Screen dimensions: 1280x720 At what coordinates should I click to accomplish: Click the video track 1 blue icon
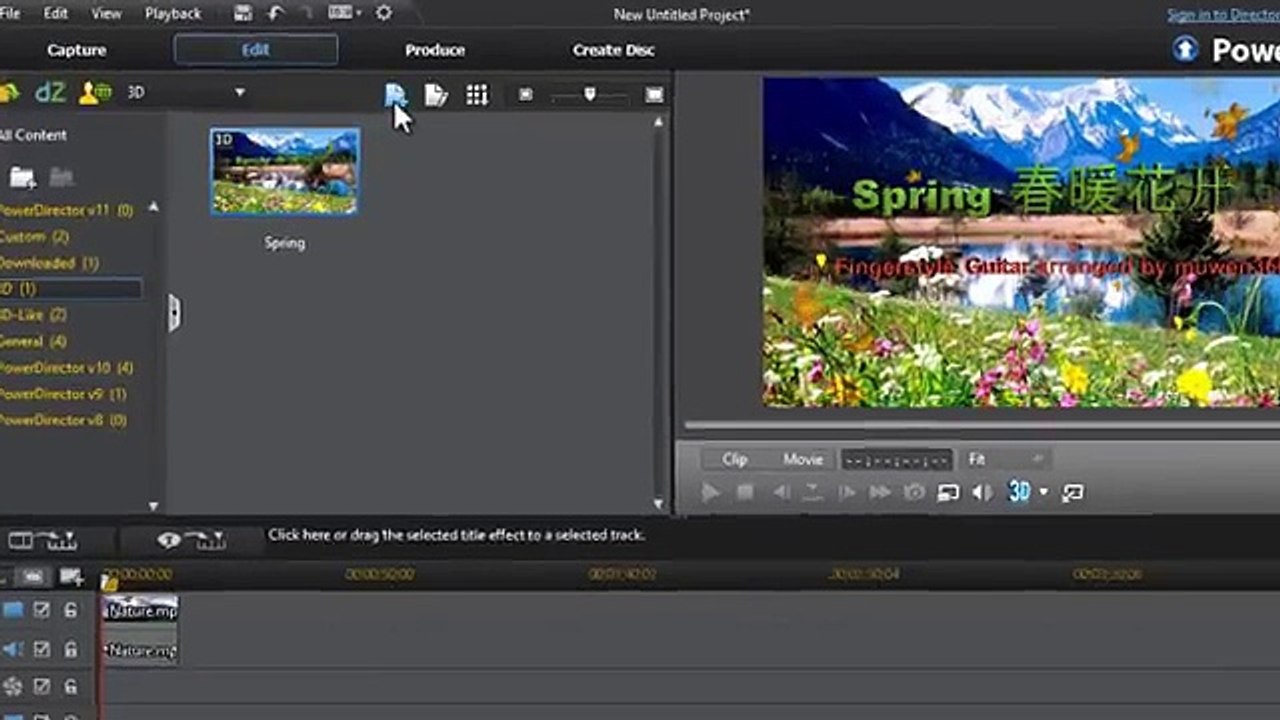pyautogui.click(x=13, y=610)
